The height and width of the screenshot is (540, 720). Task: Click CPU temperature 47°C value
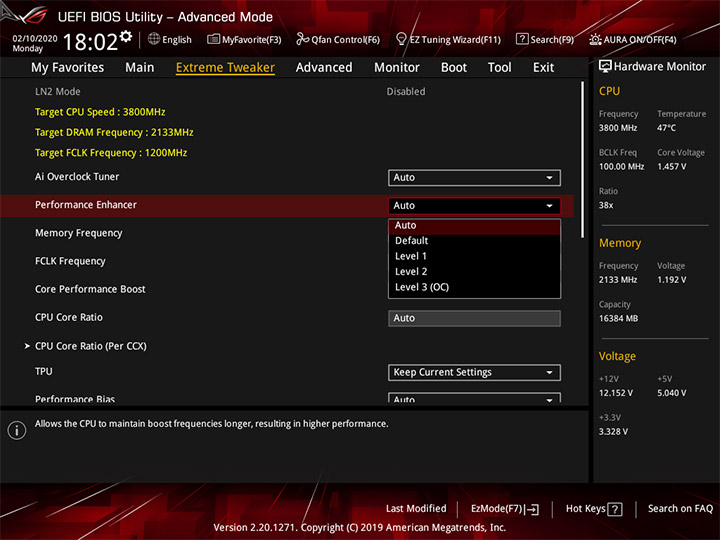(666, 128)
